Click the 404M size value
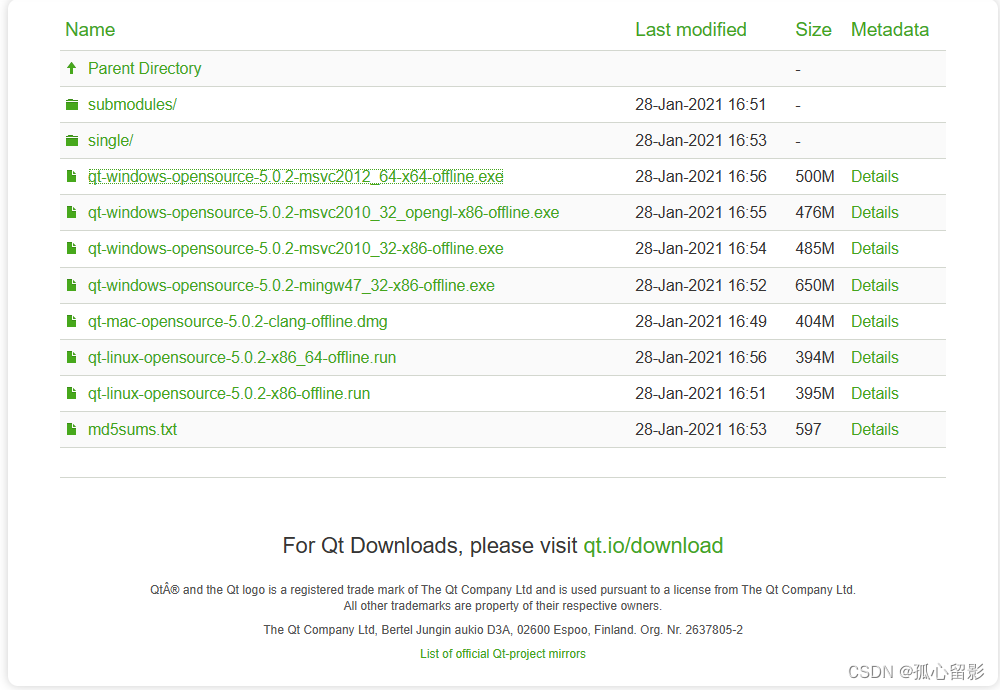 tap(814, 321)
